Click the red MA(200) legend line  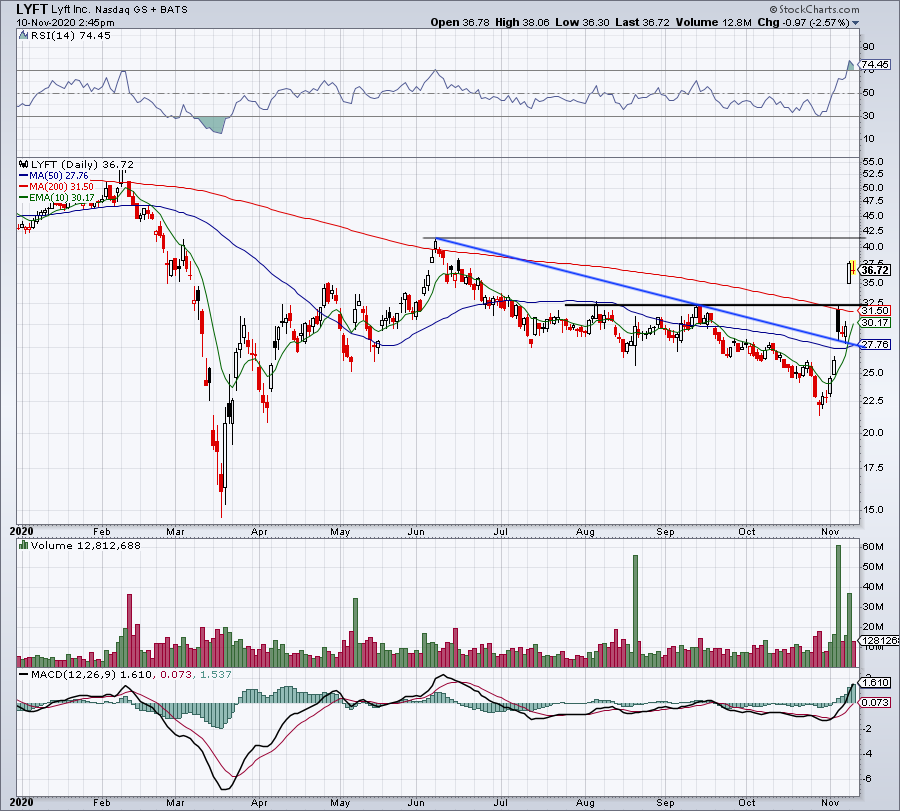click(x=24, y=187)
